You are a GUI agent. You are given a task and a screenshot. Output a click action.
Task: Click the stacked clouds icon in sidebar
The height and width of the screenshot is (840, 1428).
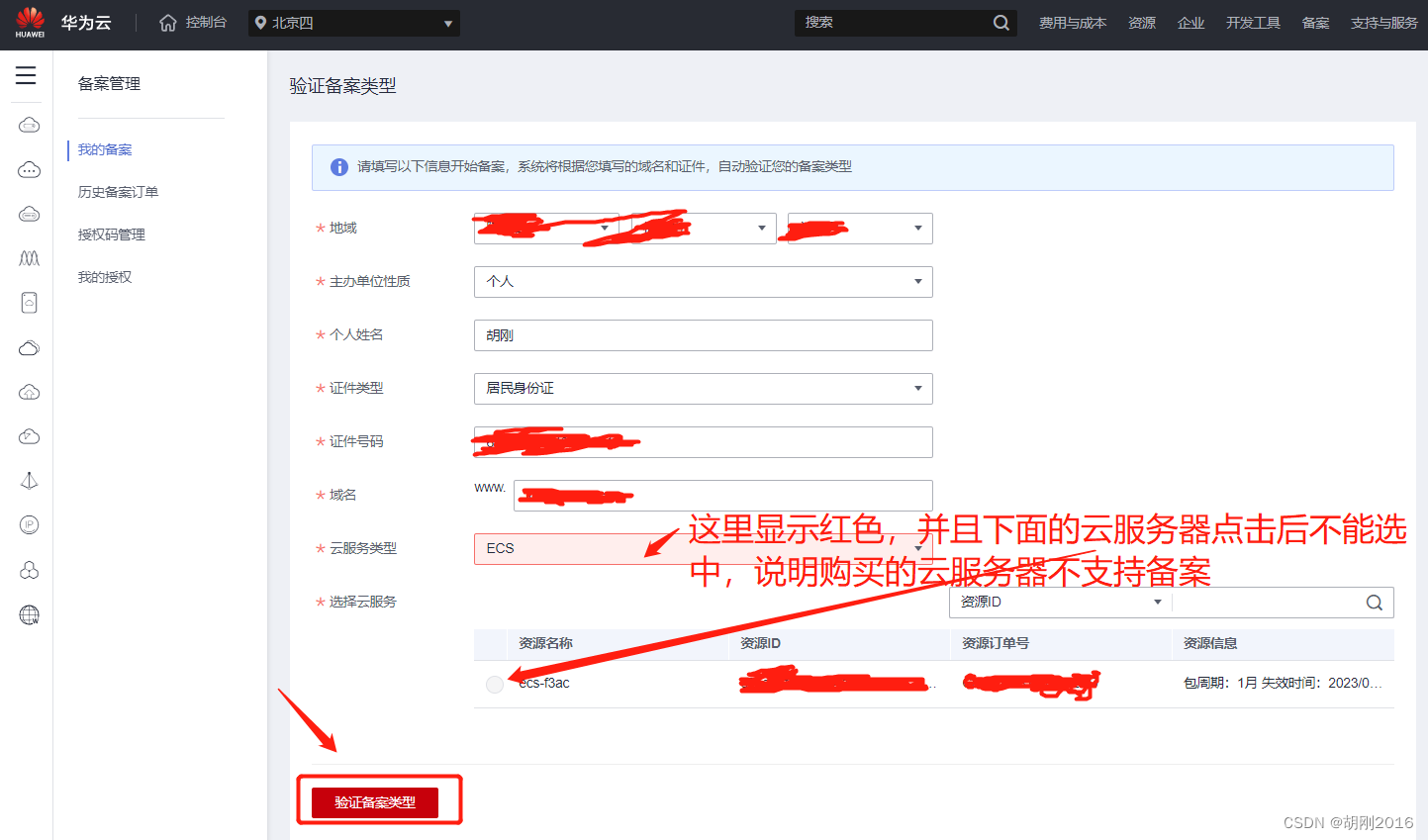pyautogui.click(x=30, y=347)
